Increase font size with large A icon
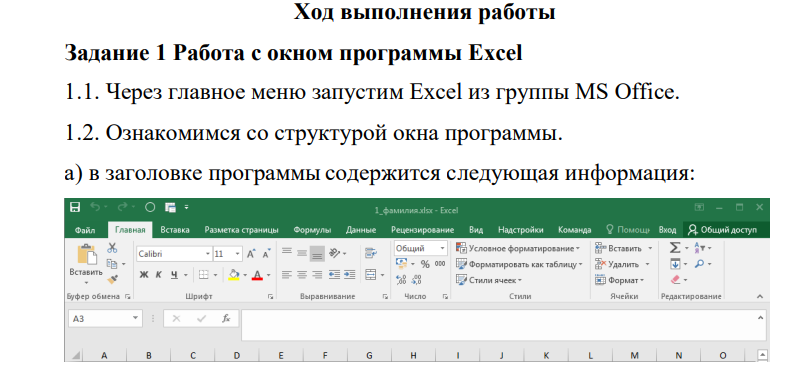792x369 pixels. [x=251, y=254]
